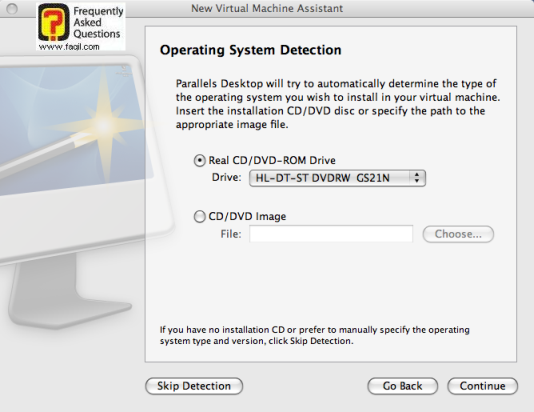Select the CD/DVD Image radio button
The height and width of the screenshot is (412, 534).
pos(200,217)
